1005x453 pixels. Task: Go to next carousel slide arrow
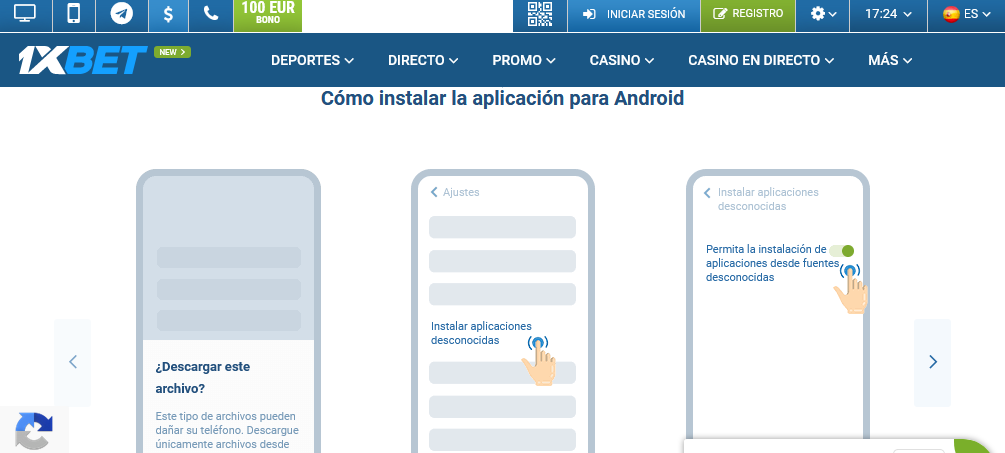[x=932, y=362]
